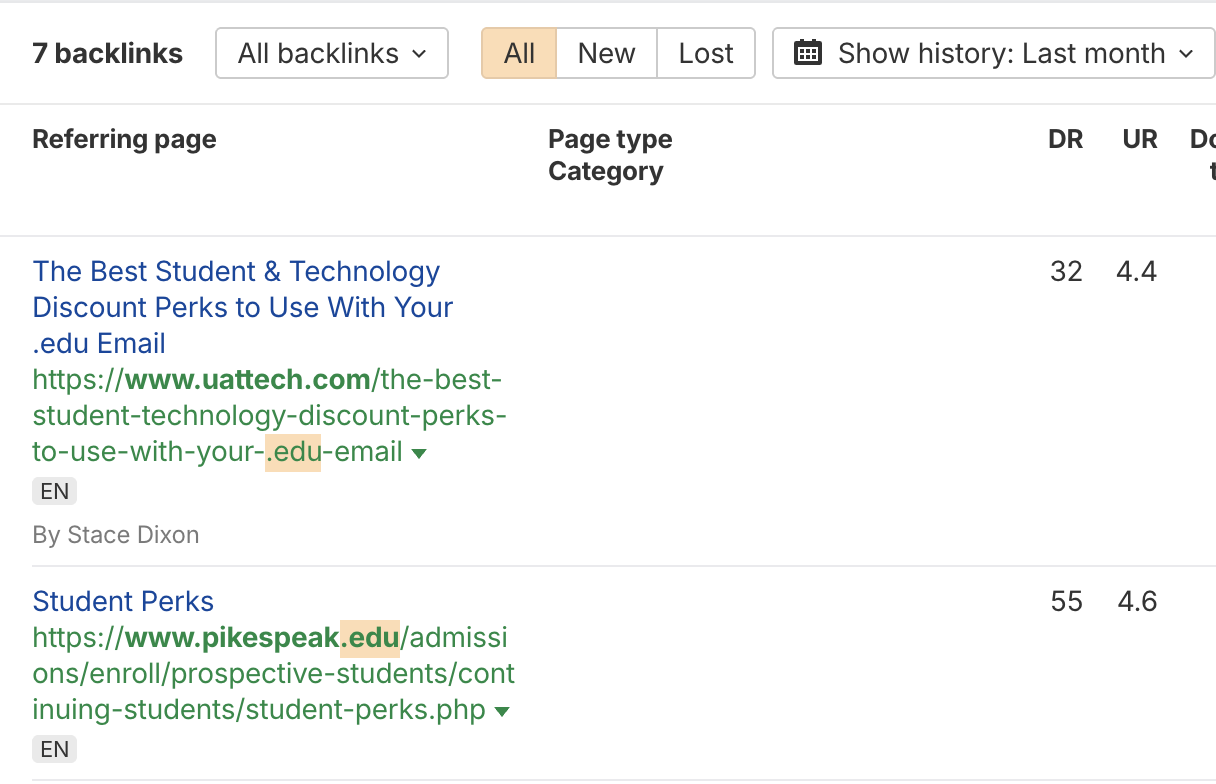Image resolution: width=1216 pixels, height=784 pixels.
Task: Sort by the UR column header
Action: [1139, 139]
